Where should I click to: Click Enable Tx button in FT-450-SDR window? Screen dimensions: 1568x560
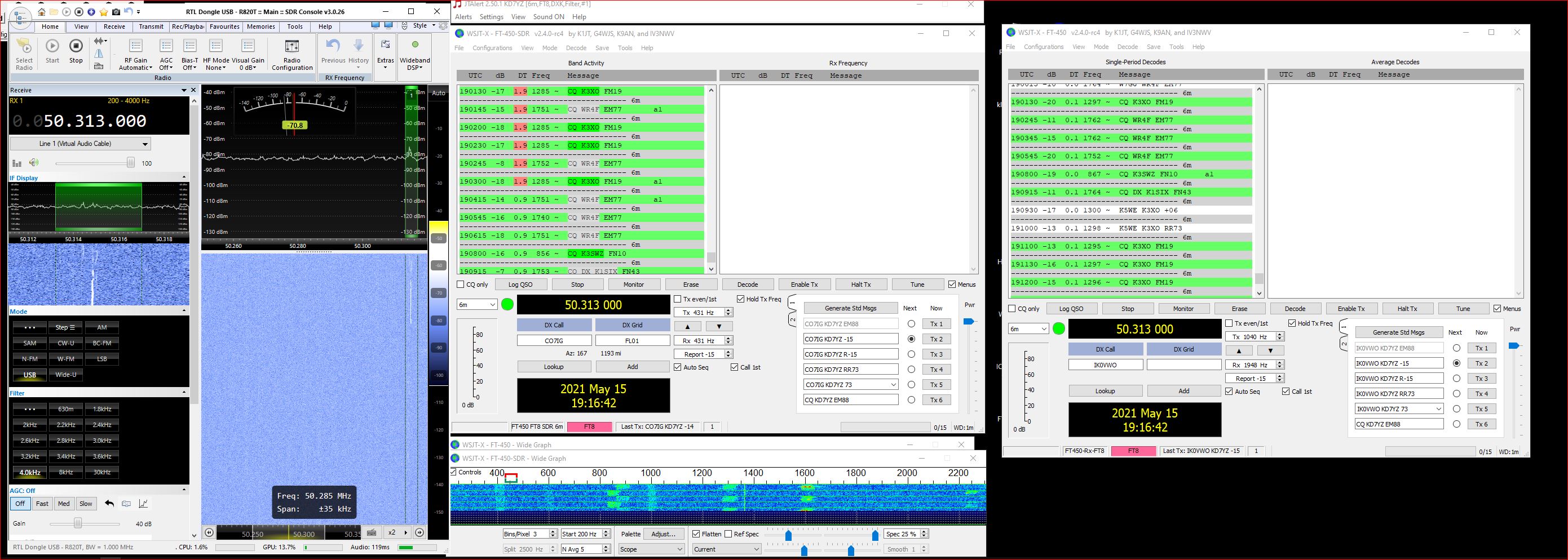point(804,285)
